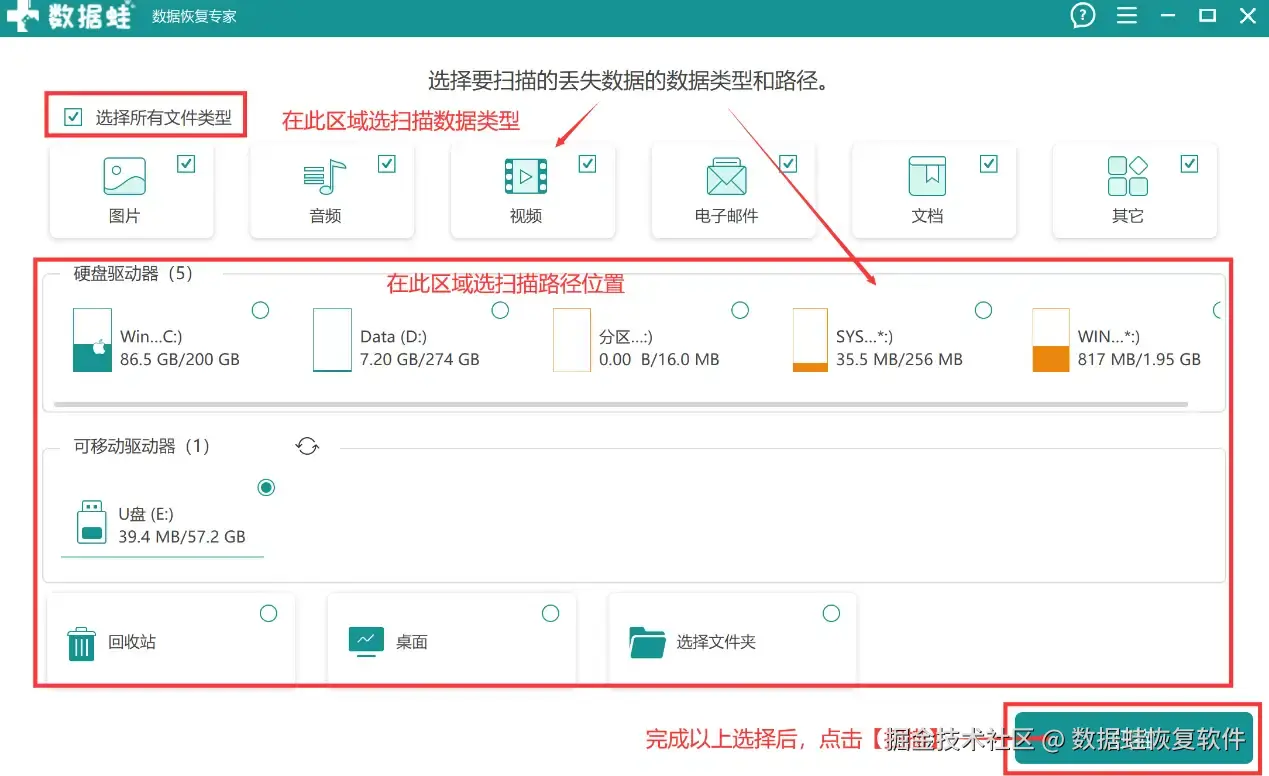This screenshot has height=776, width=1269.
Task: Uncheck the 音频 checkbox
Action: 387,164
